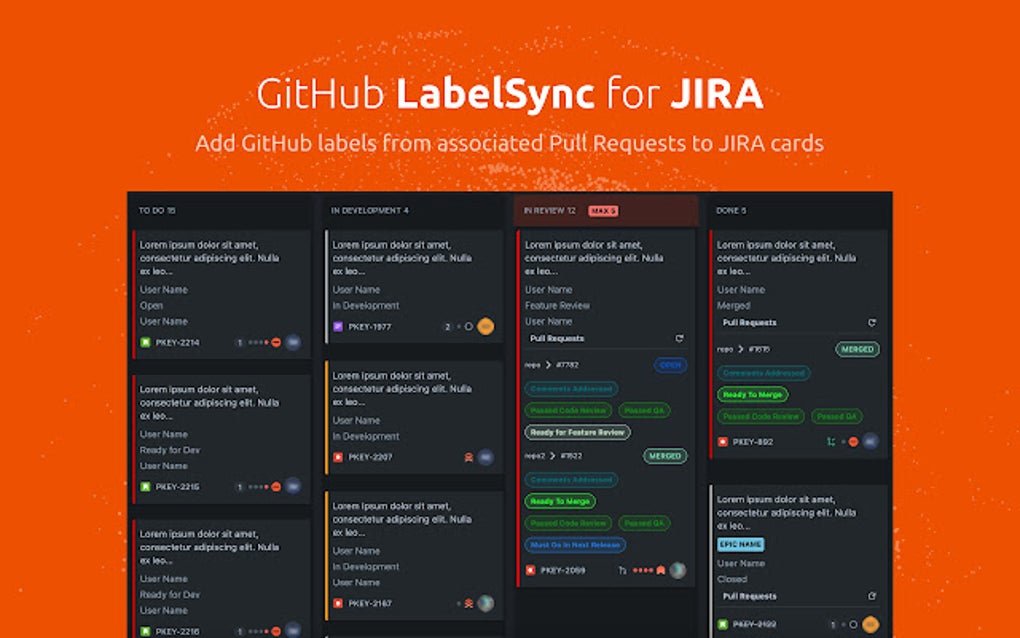Open issue link PKEY-2167
This screenshot has height=638, width=1020.
(x=369, y=604)
